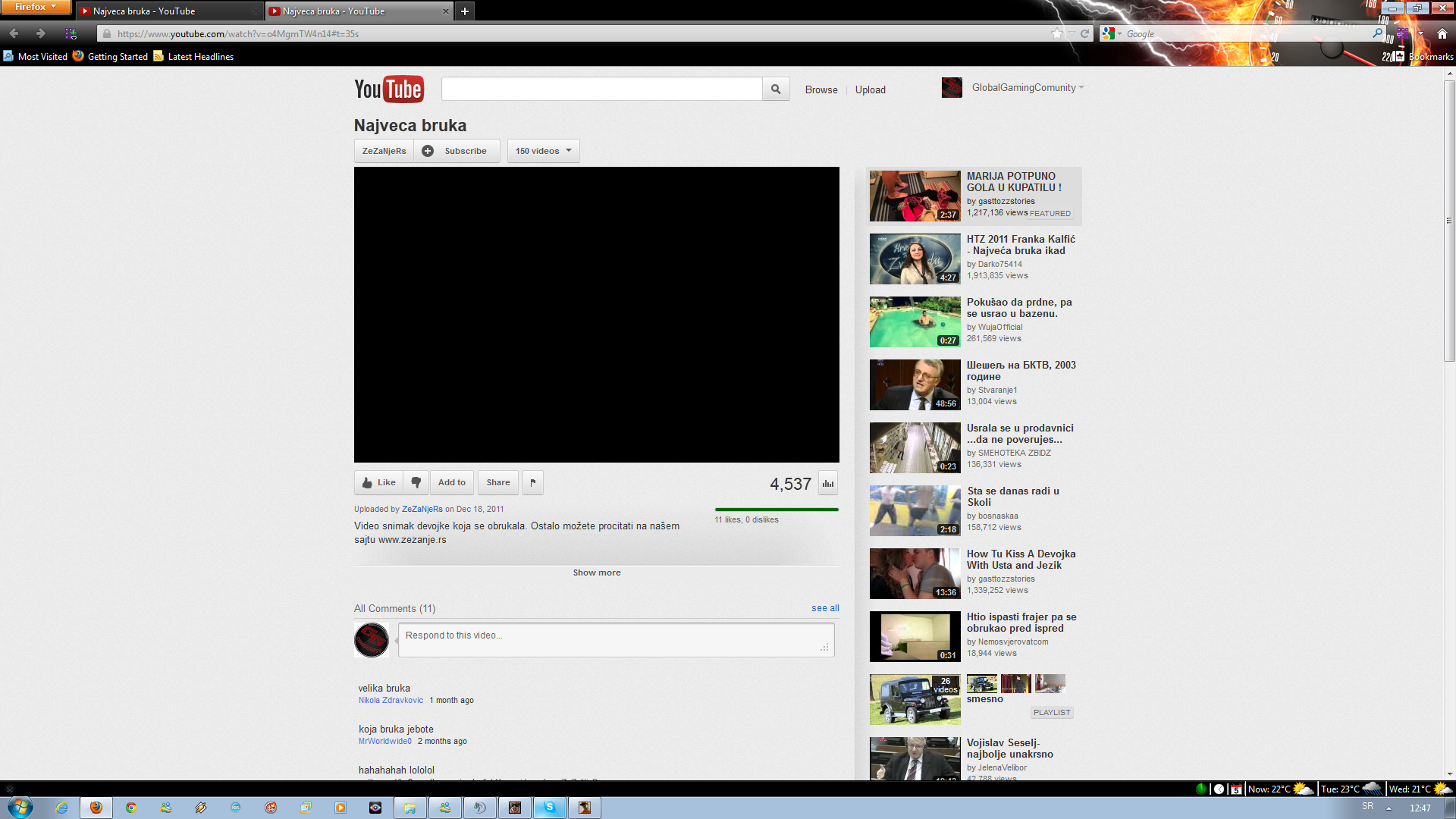Click the plus icon beside Subscribe
The width and height of the screenshot is (1456, 819).
[x=428, y=151]
